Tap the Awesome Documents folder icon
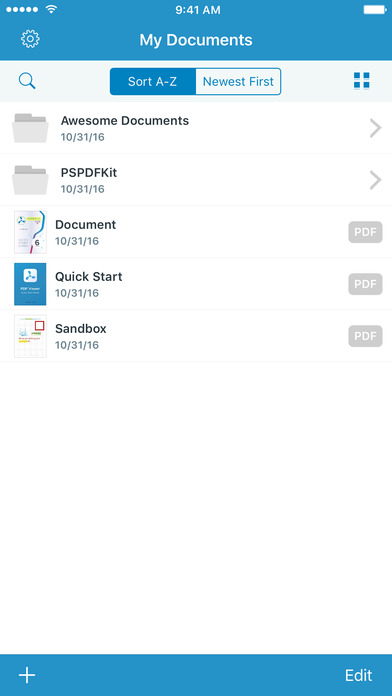 click(30, 128)
